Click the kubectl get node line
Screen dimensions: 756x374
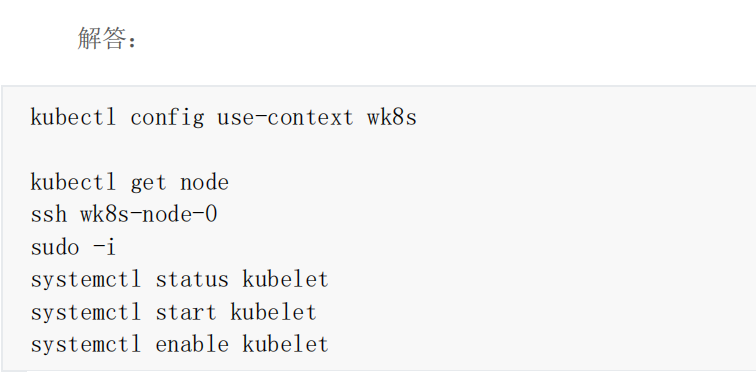pos(130,183)
